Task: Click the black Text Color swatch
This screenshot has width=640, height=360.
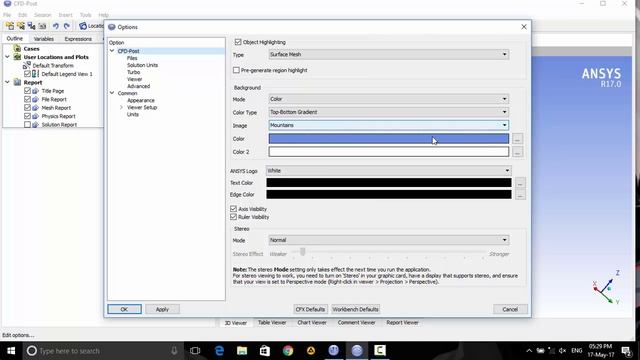Action: (x=389, y=183)
